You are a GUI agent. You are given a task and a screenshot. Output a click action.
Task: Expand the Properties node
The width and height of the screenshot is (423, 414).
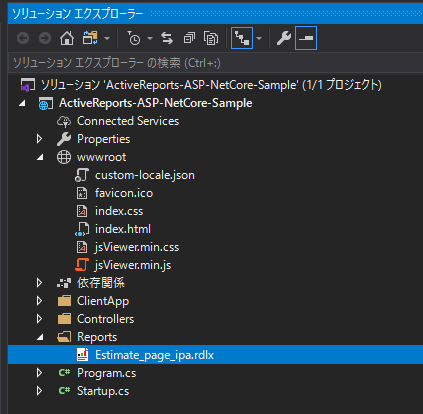click(39, 139)
